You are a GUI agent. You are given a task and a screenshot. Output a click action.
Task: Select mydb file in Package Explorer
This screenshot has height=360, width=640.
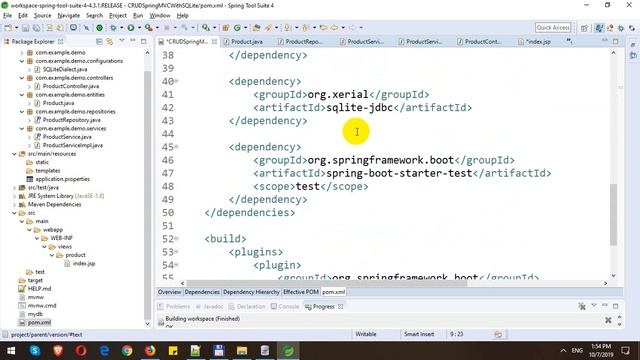coord(35,314)
